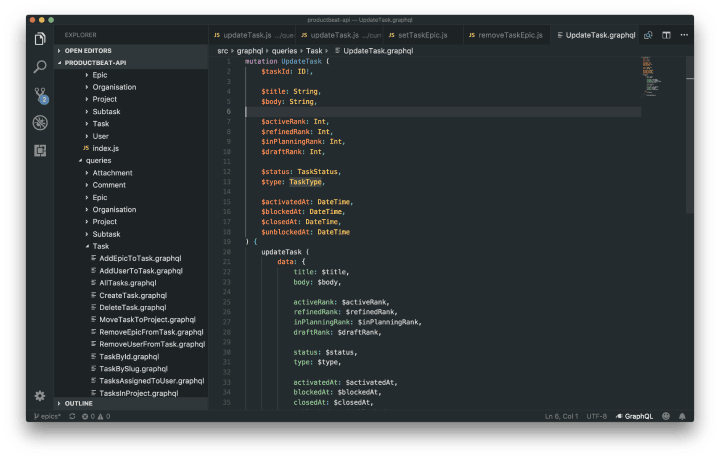Open the feedback smiley in status bar
Image resolution: width=720 pixels, height=459 pixels.
(666, 416)
